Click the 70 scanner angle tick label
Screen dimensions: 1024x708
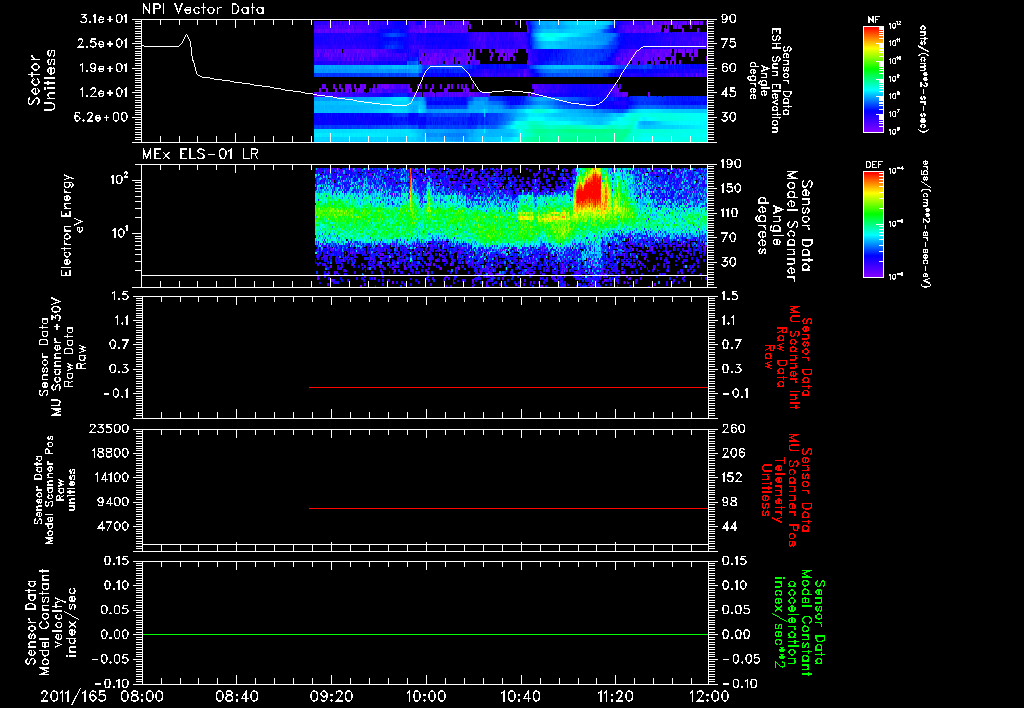click(729, 238)
